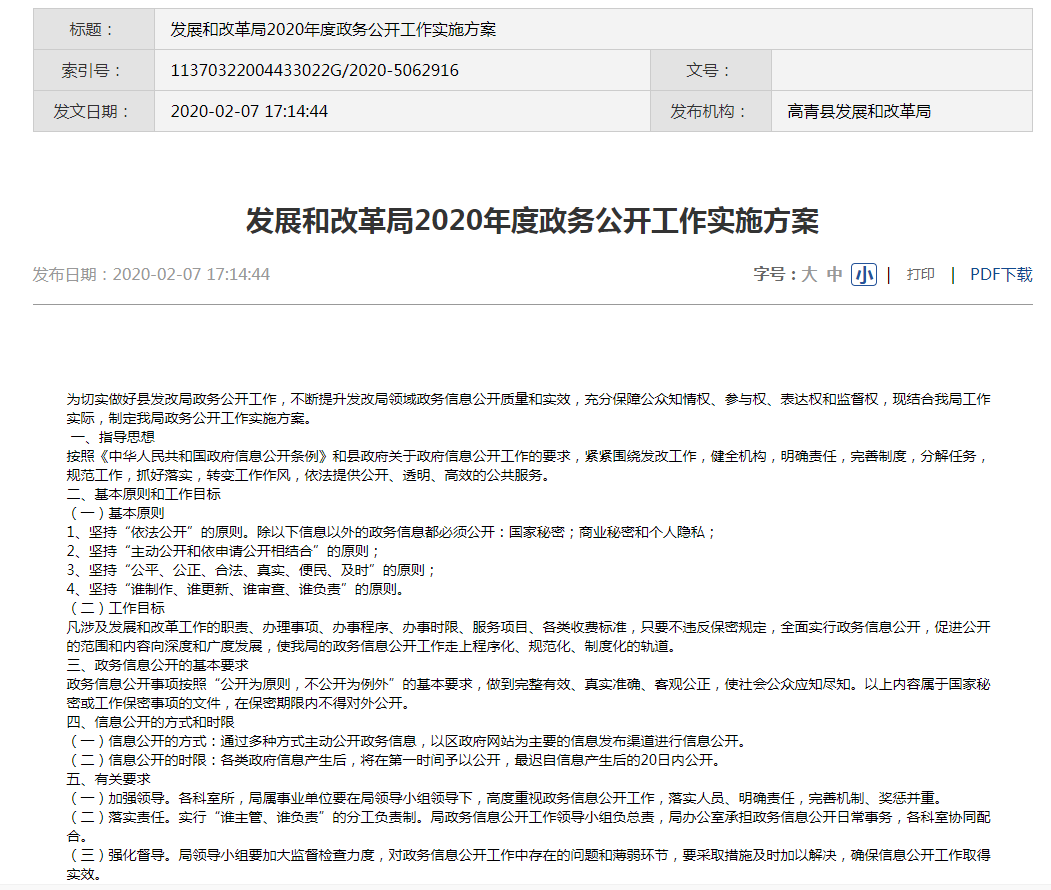
Task: Click publisher name 高青县发展和改革局
Action: coord(859,111)
